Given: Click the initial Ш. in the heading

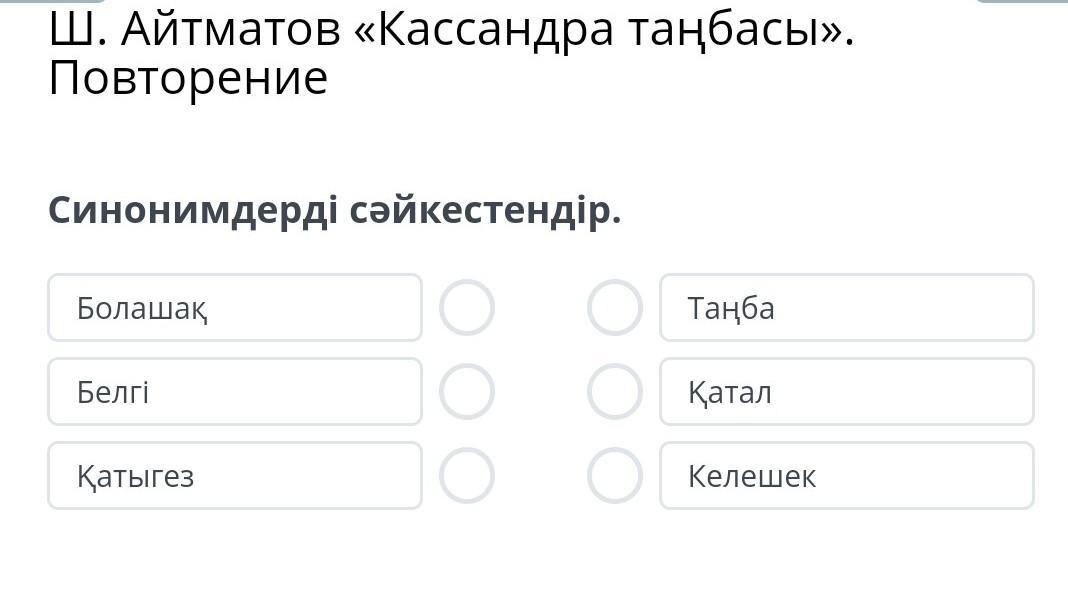Looking at the screenshot, I should [x=77, y=31].
